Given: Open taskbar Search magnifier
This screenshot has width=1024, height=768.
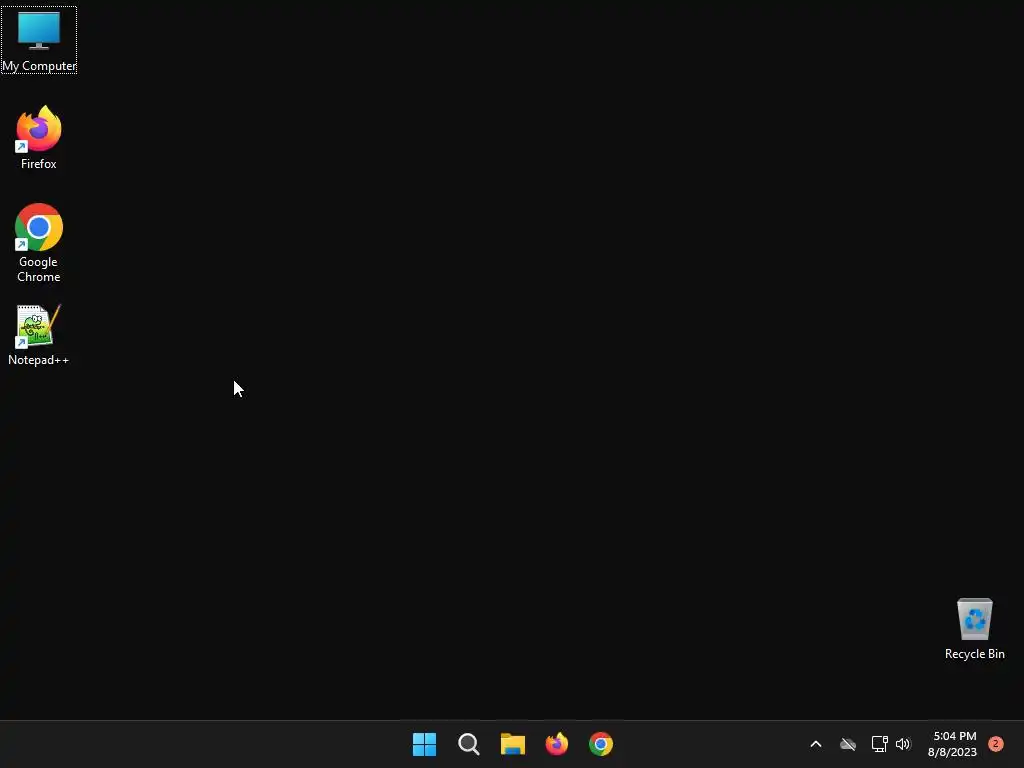Looking at the screenshot, I should coord(469,744).
